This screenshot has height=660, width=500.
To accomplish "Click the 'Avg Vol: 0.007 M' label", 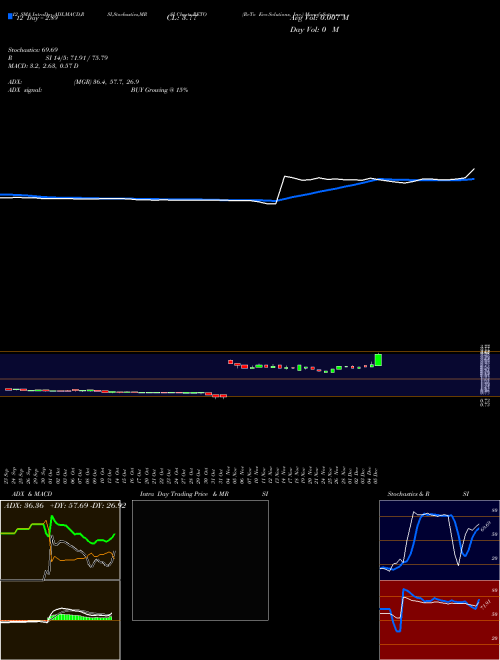I will (x=319, y=18).
